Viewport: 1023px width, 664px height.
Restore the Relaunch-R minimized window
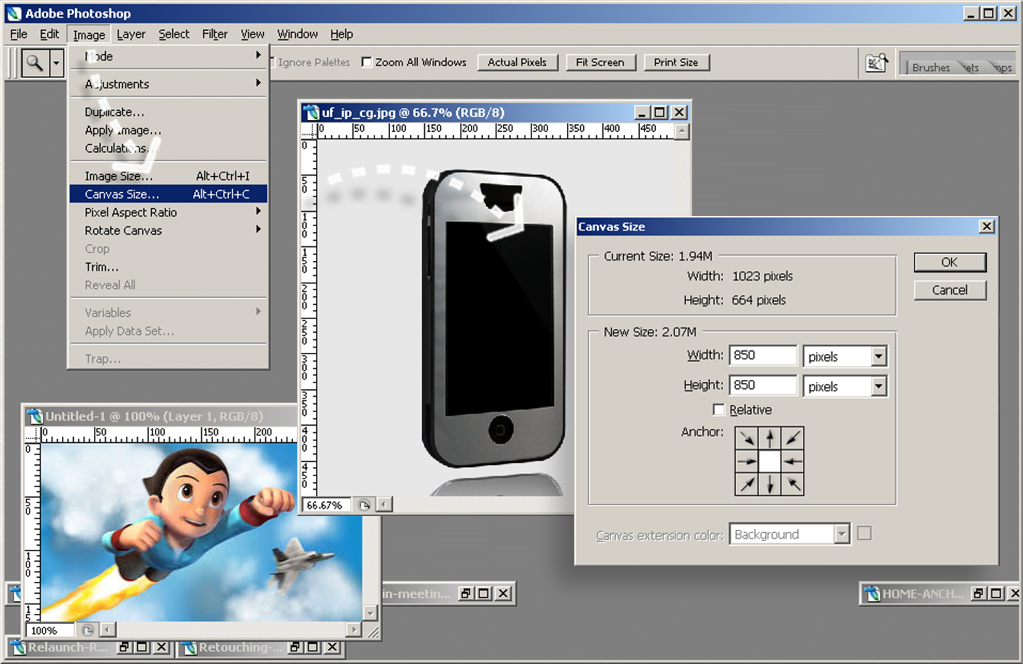coord(124,647)
